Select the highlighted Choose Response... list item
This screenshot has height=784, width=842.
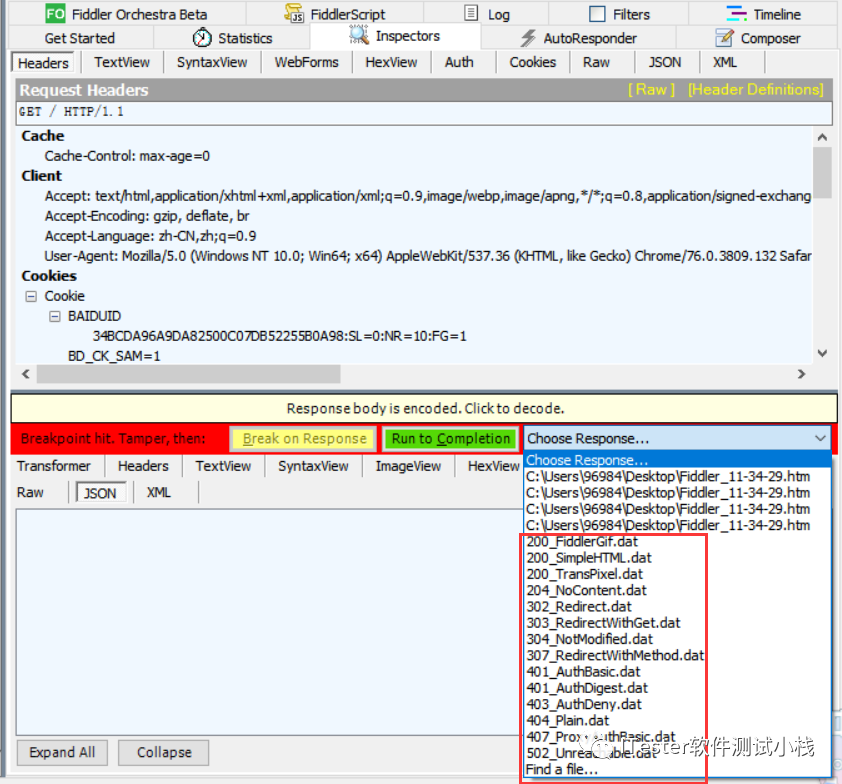click(x=678, y=460)
